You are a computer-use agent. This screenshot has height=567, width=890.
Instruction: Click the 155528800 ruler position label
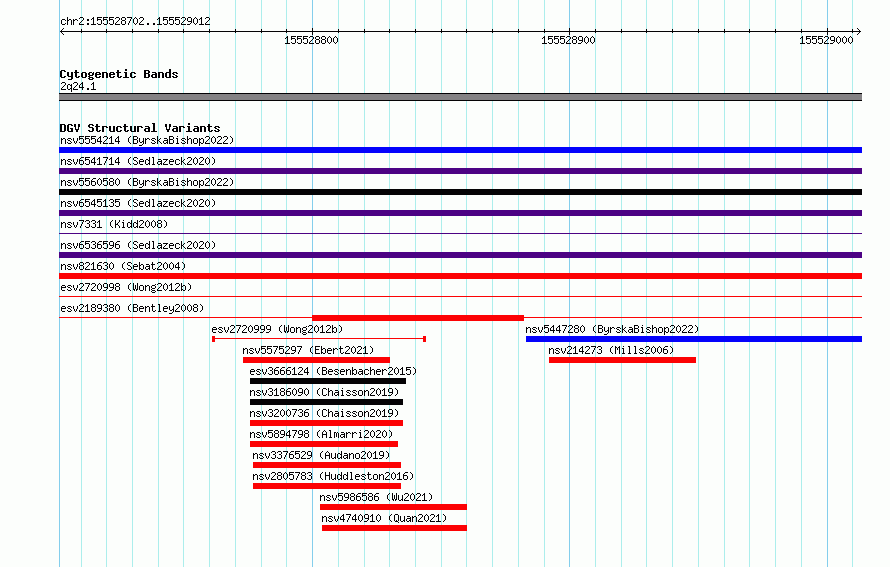coord(311,40)
